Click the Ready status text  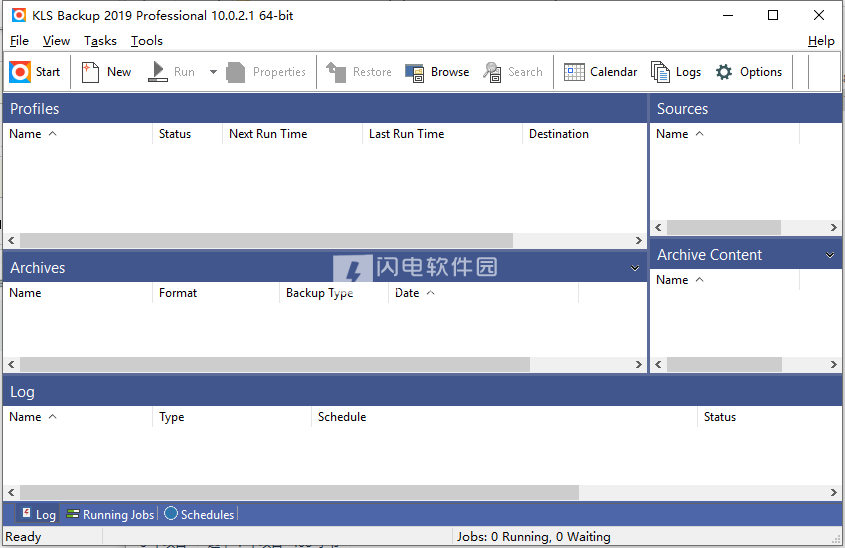(x=23, y=537)
